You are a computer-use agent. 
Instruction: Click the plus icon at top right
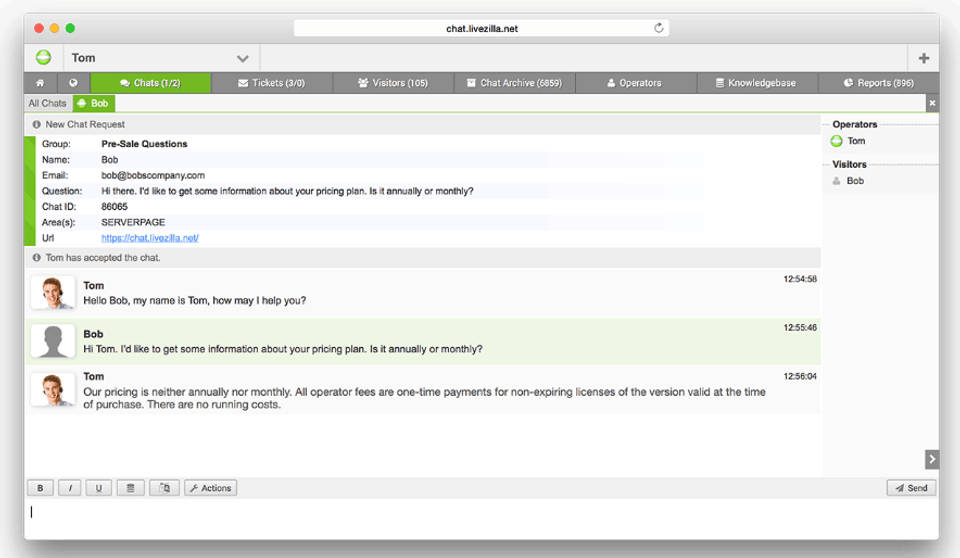(923, 58)
